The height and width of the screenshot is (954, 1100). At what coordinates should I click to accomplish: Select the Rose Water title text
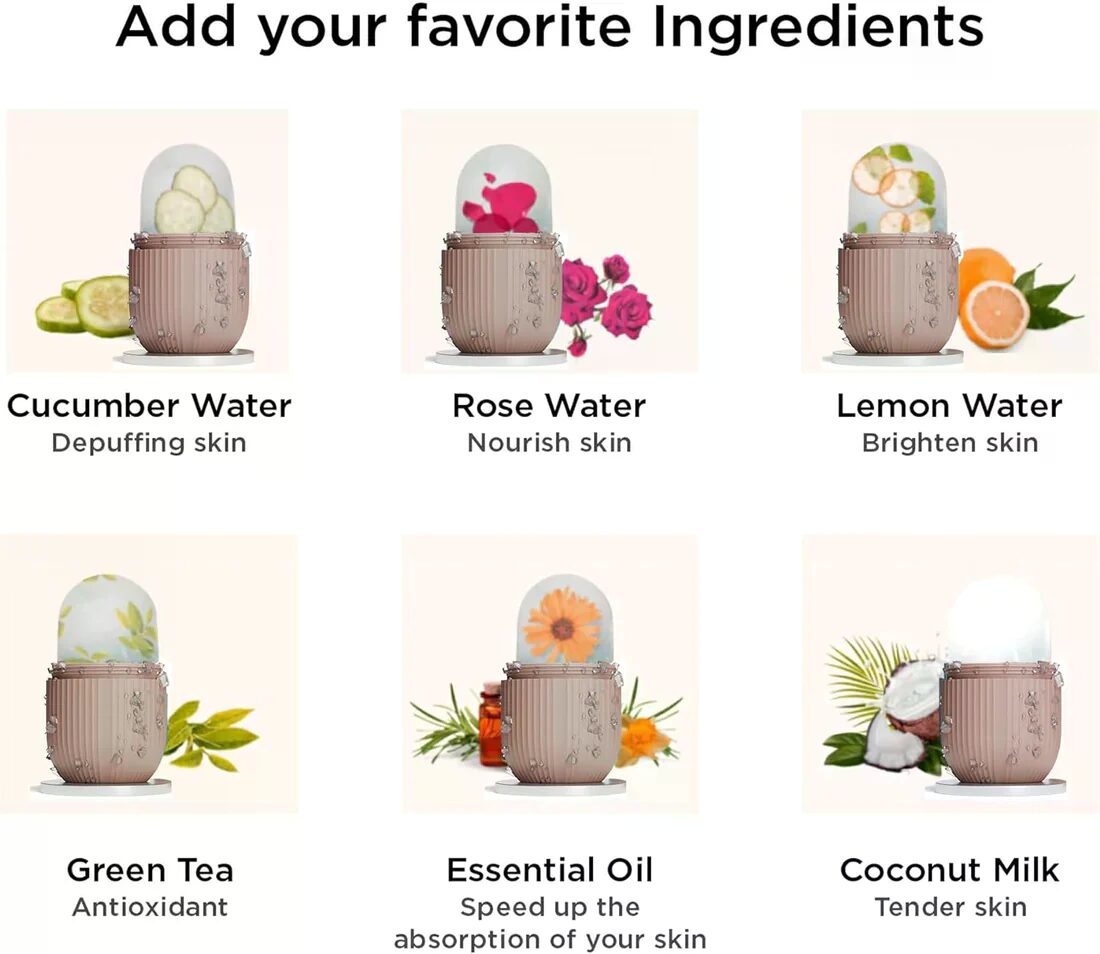[549, 405]
